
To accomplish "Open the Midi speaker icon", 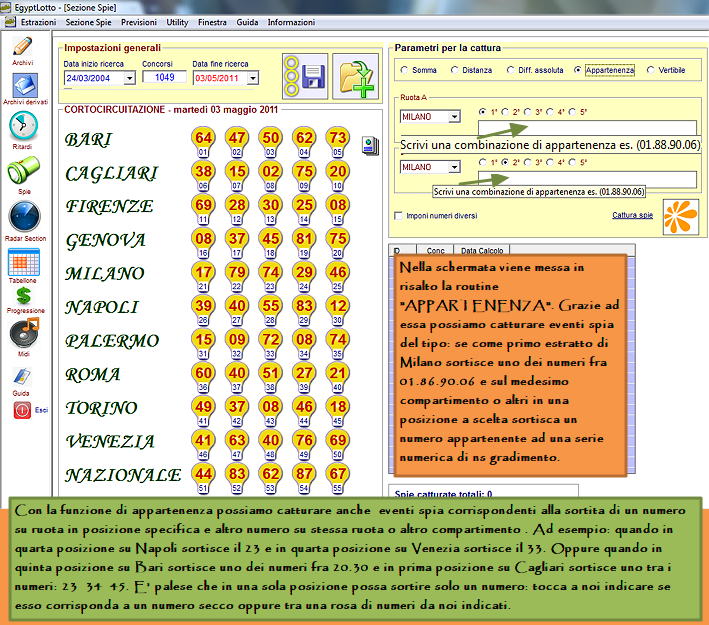I will (x=24, y=333).
